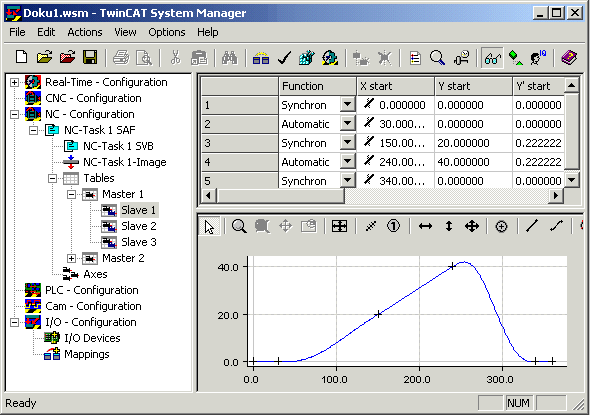Image resolution: width=590 pixels, height=415 pixels.
Task: Click the curved segment tool
Action: (556, 226)
